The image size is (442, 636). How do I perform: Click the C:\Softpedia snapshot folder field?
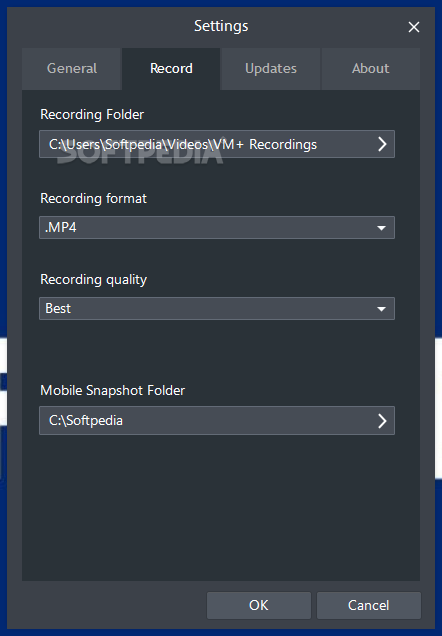217,421
